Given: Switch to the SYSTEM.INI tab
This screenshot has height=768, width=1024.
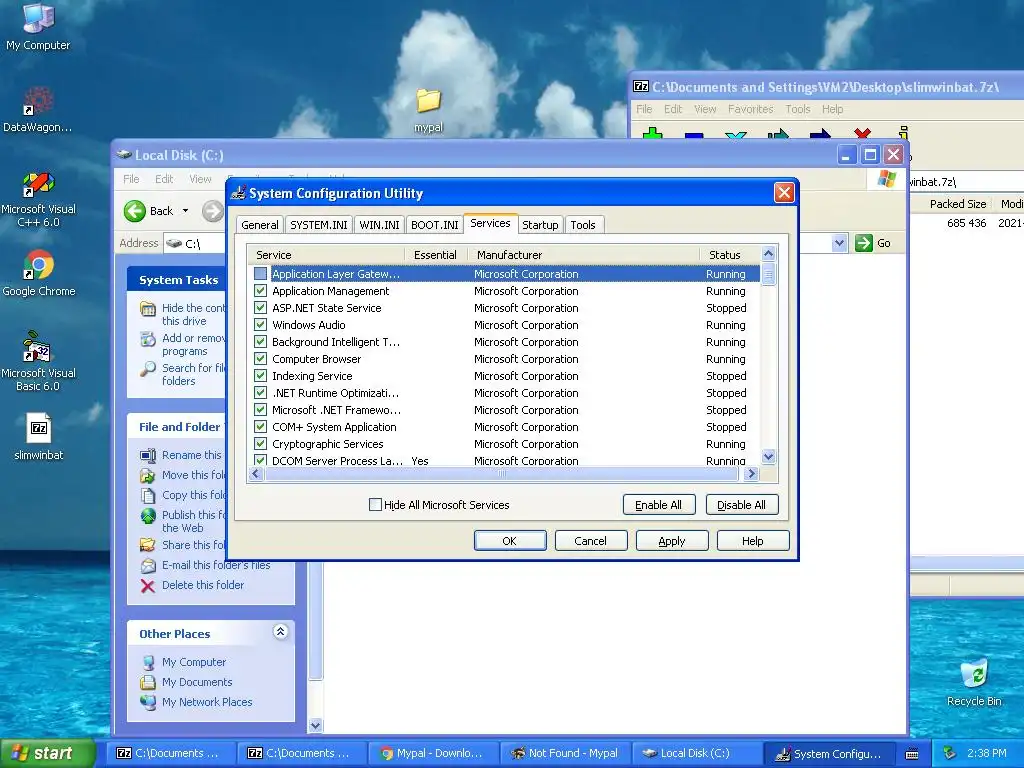Looking at the screenshot, I should (319, 225).
